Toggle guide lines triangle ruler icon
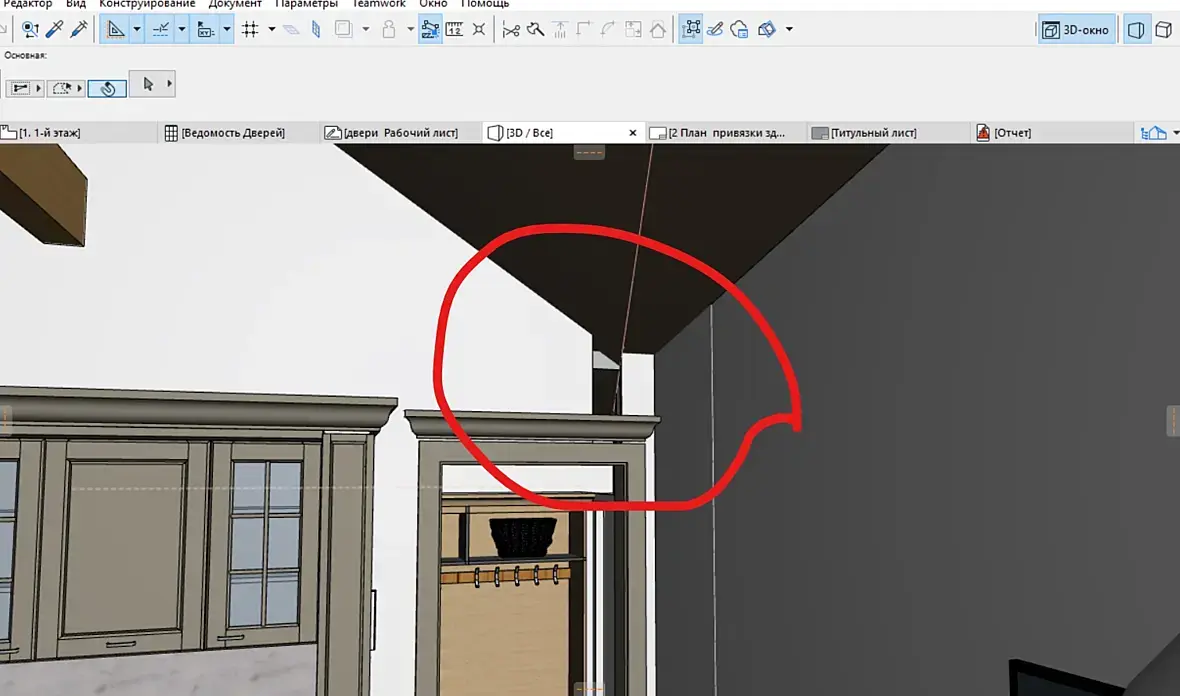This screenshot has height=696, width=1180. click(115, 29)
